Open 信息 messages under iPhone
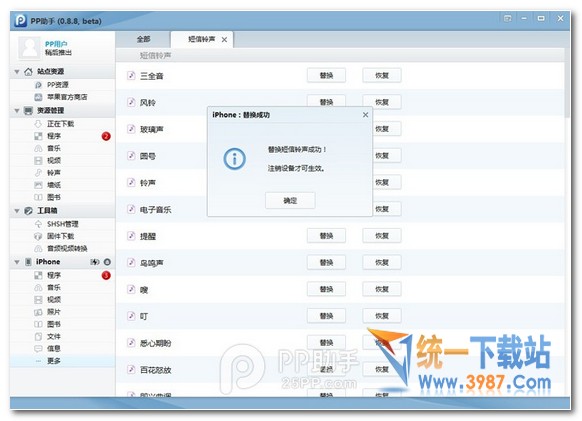The height and width of the screenshot is (421, 582). pyautogui.click(x=54, y=349)
